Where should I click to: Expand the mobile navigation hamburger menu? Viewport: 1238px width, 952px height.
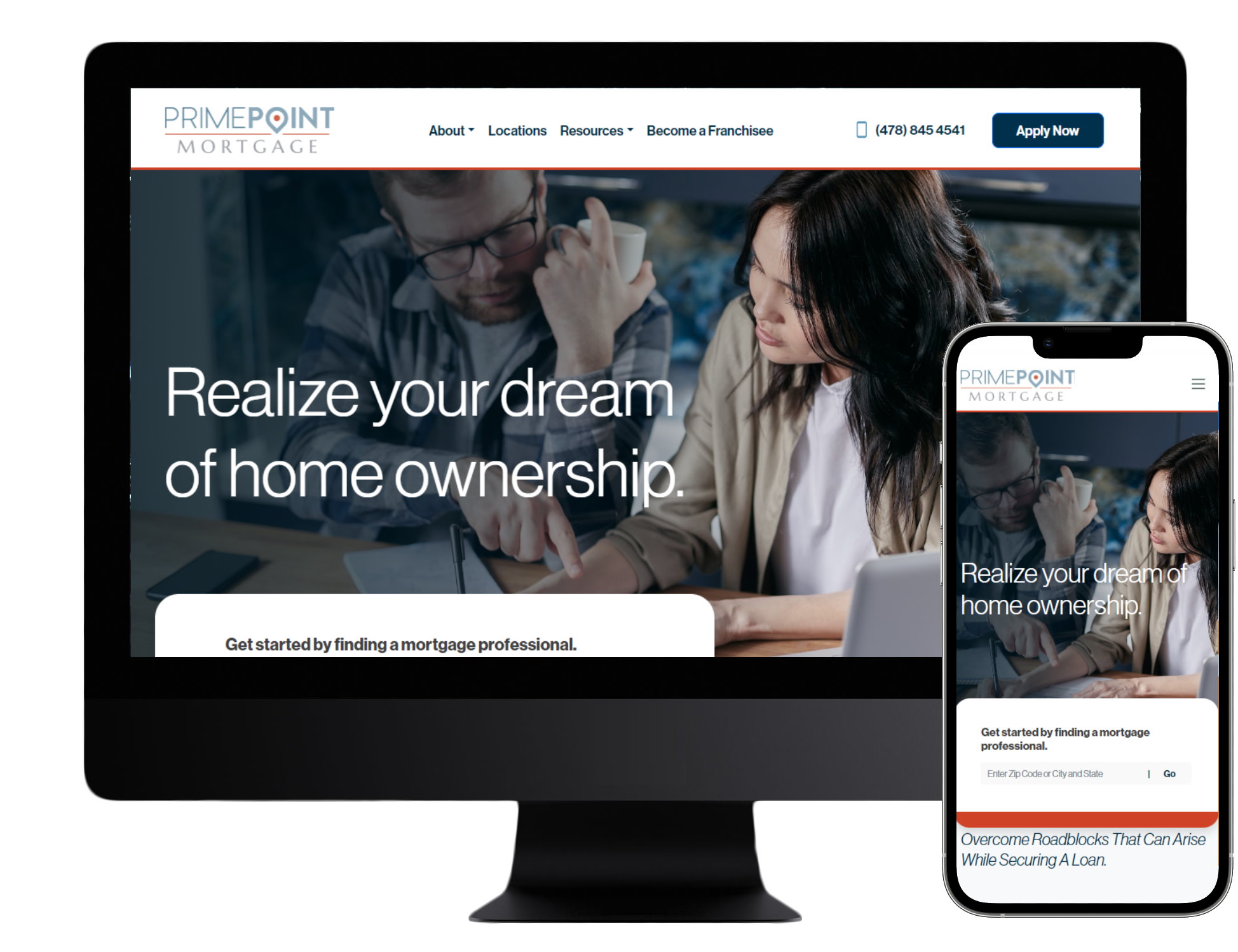pyautogui.click(x=1191, y=383)
